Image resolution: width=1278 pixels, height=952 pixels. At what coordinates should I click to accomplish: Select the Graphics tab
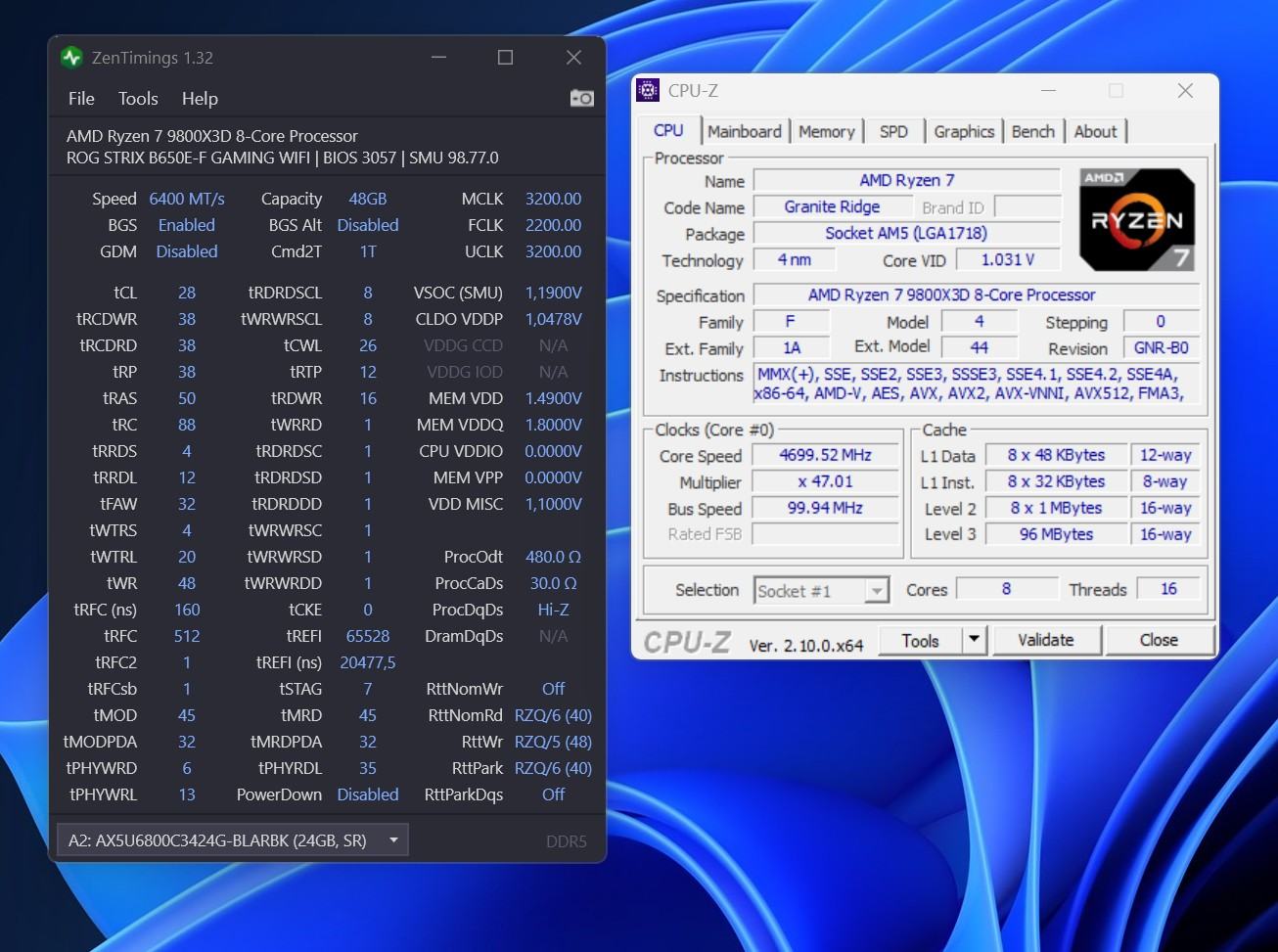pyautogui.click(x=963, y=131)
